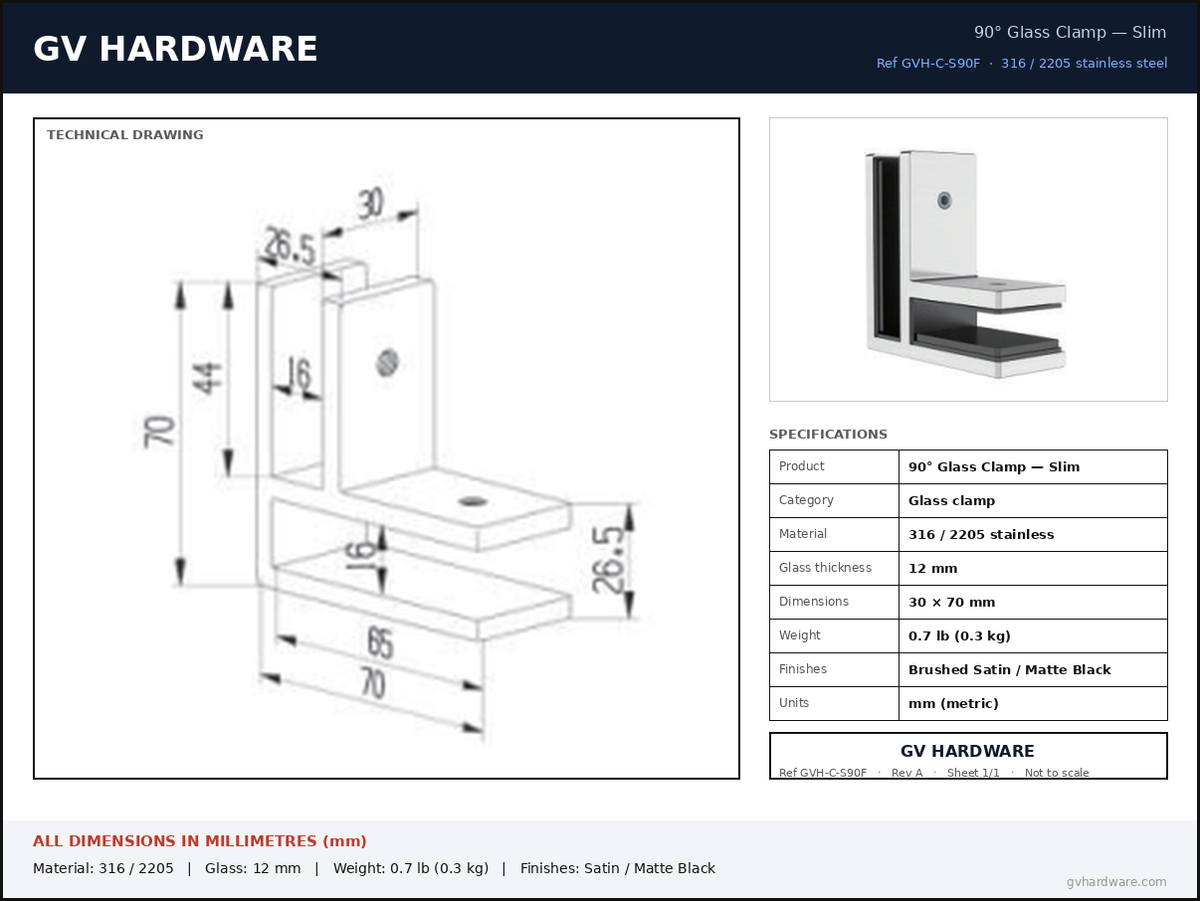Click footer text 'Finishes: Satin / Matte Black'
Screen dimensions: 1200x901
[x=618, y=868]
